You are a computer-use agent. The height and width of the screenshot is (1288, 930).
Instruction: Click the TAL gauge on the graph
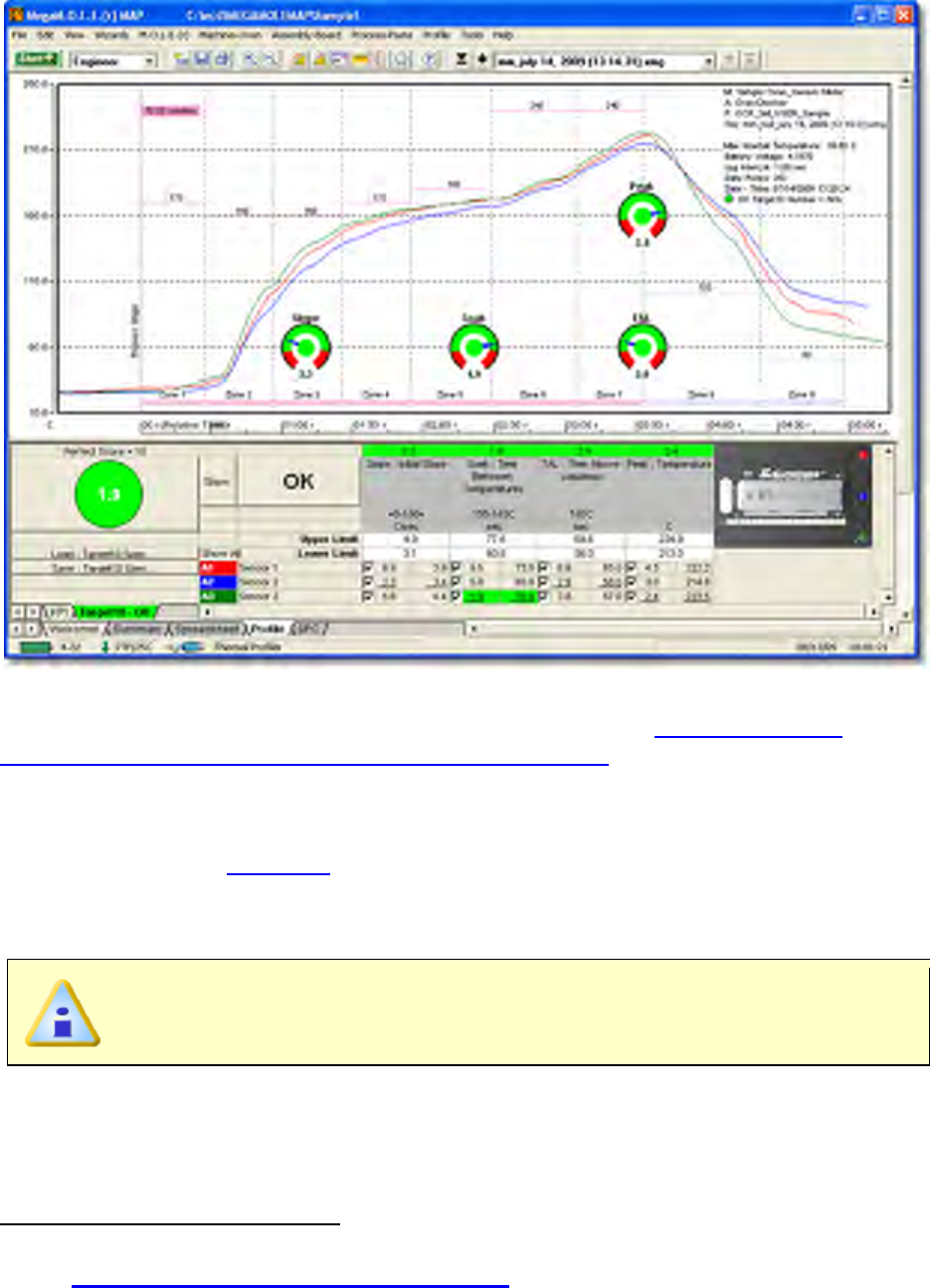pyautogui.click(x=642, y=348)
